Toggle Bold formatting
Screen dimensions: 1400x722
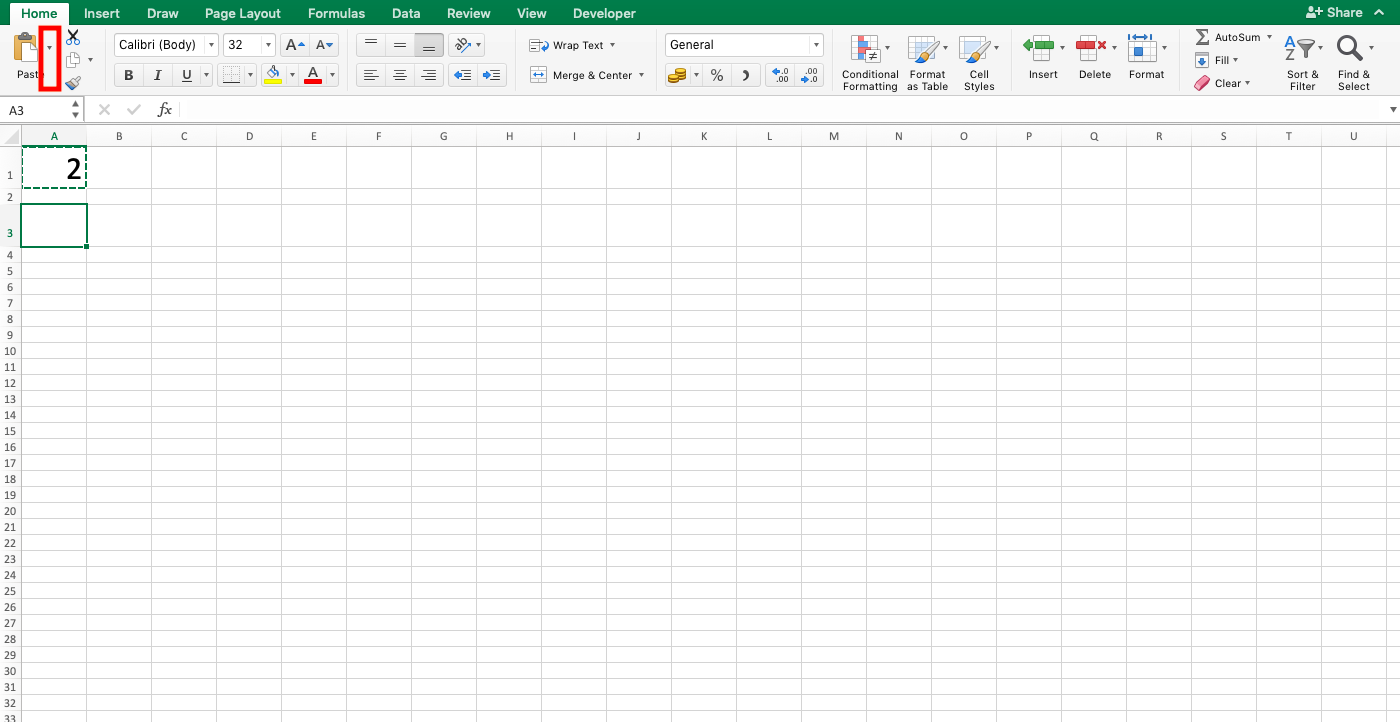pos(129,75)
